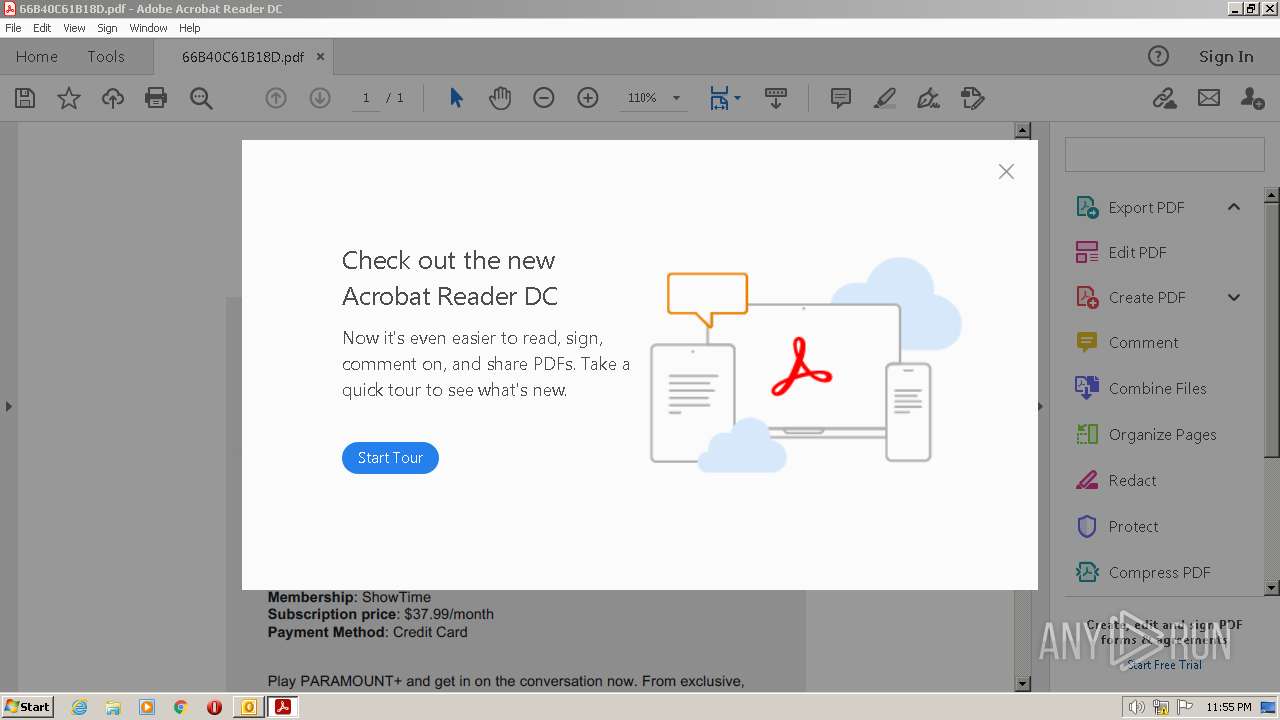Screen dimensions: 1280x720
Task: Print the document with printer icon
Action: click(x=156, y=98)
